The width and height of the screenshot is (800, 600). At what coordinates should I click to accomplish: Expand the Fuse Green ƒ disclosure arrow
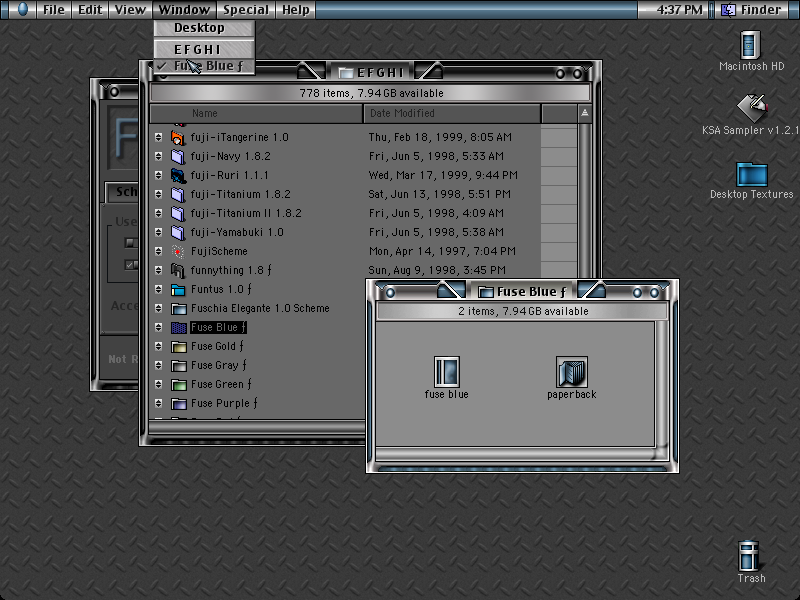coord(158,384)
